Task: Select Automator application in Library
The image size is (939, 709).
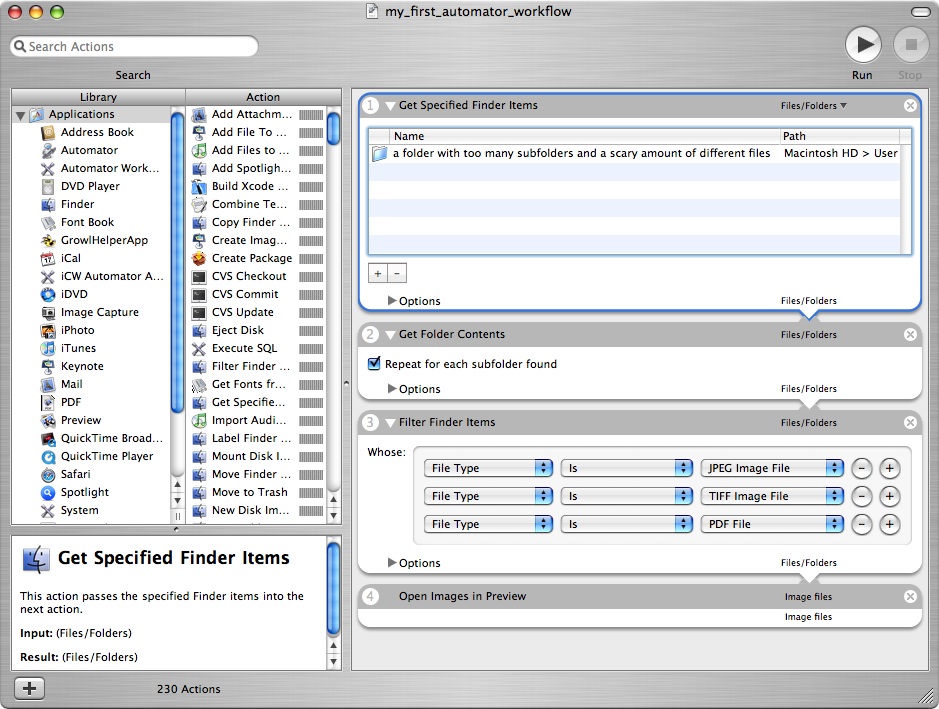Action: coord(89,150)
